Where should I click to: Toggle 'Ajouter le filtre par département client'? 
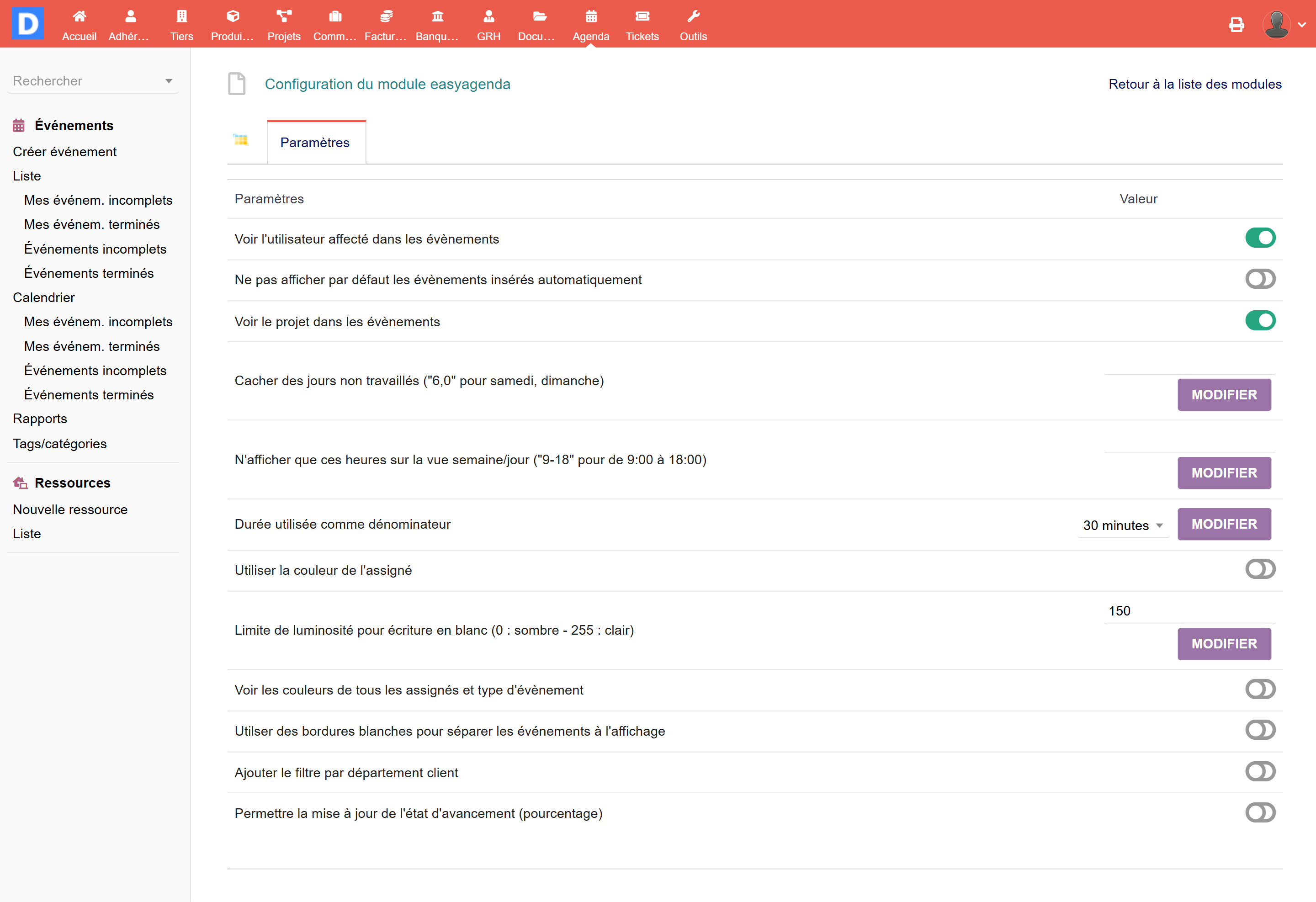click(x=1260, y=771)
